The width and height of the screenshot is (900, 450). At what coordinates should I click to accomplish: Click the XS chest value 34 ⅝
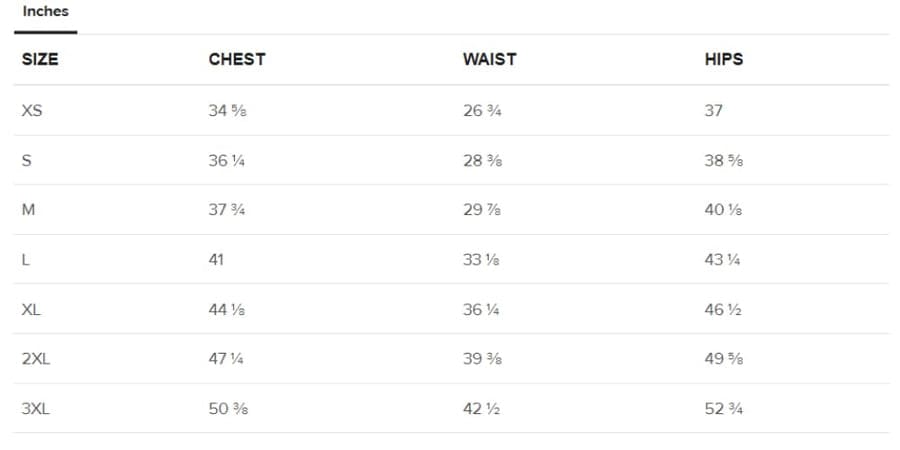tap(227, 110)
